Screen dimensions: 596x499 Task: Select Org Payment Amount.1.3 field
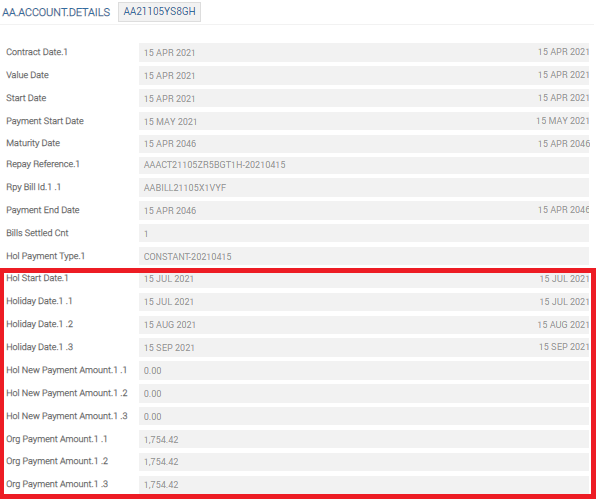[x=364, y=485]
